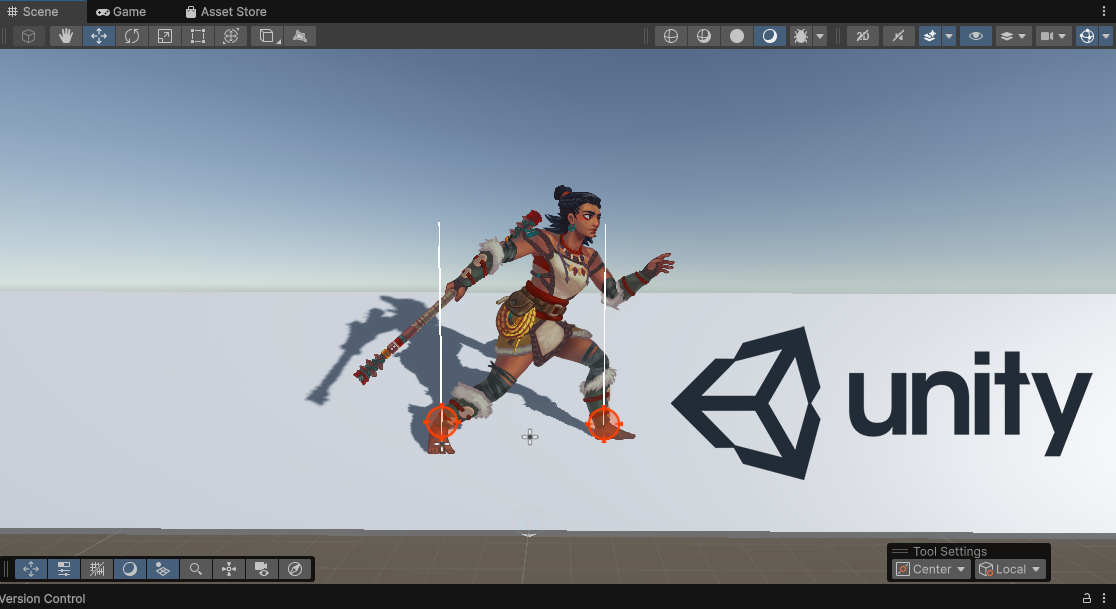Select the Scale tool
This screenshot has width=1116, height=609.
pyautogui.click(x=164, y=36)
